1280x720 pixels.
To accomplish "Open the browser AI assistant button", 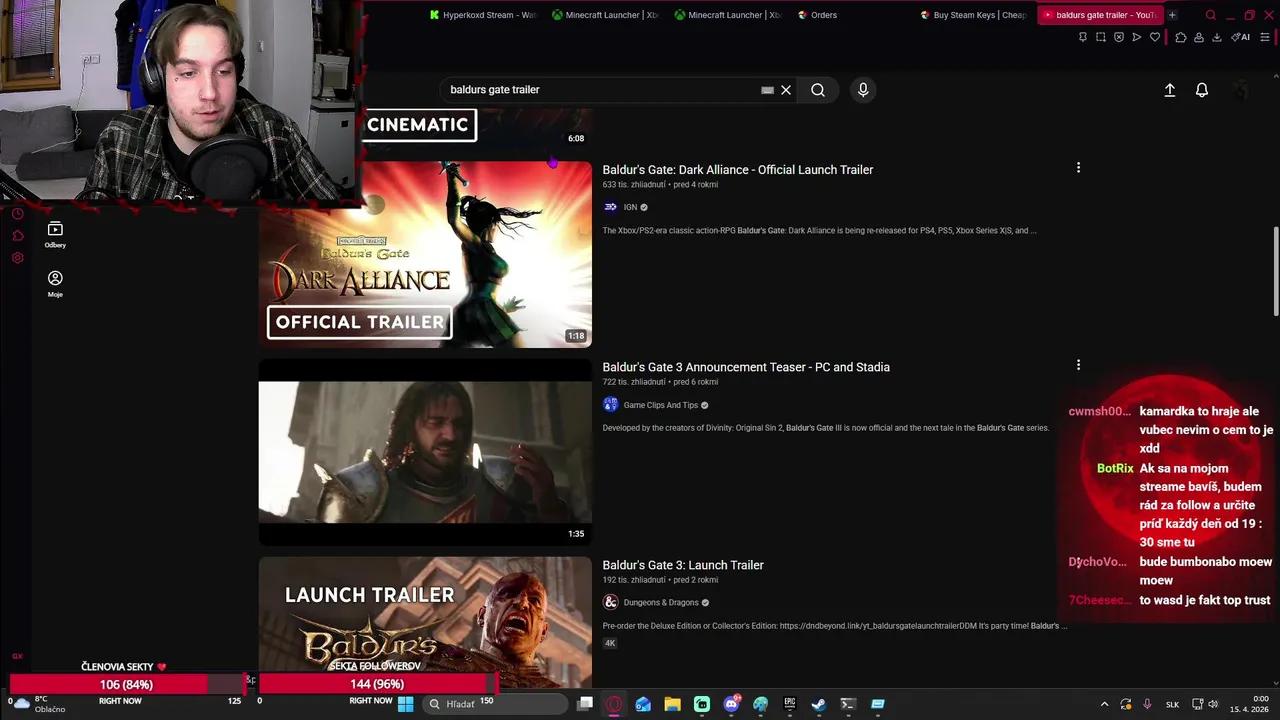I will [x=1241, y=37].
